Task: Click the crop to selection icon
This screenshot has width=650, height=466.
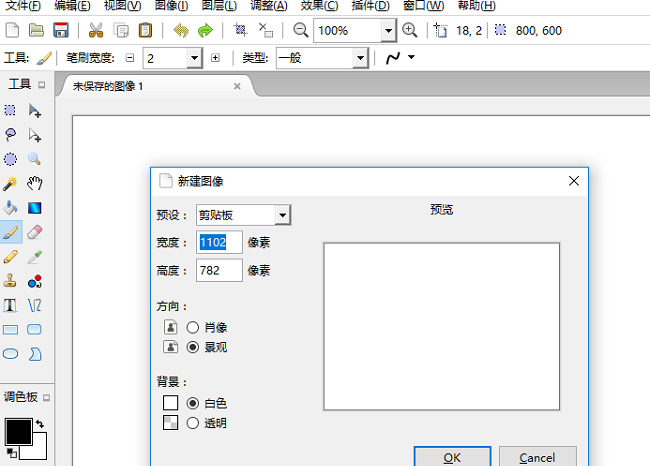Action: click(x=240, y=30)
